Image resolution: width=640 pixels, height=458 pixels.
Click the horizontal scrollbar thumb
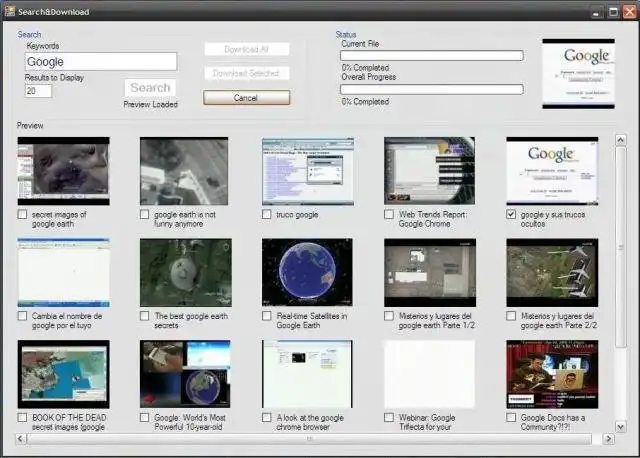(x=309, y=439)
